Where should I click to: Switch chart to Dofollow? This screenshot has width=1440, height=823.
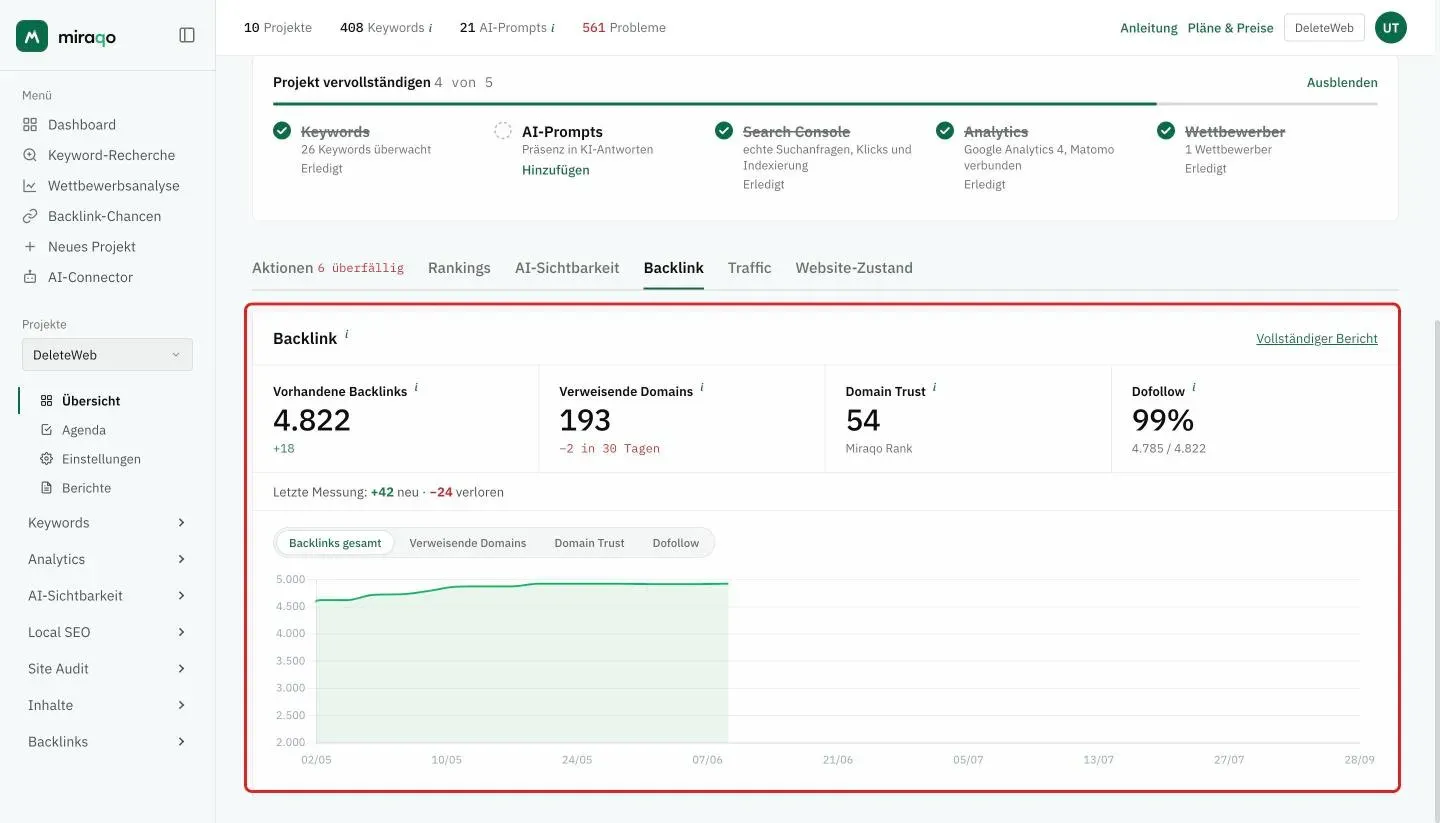pyautogui.click(x=676, y=543)
